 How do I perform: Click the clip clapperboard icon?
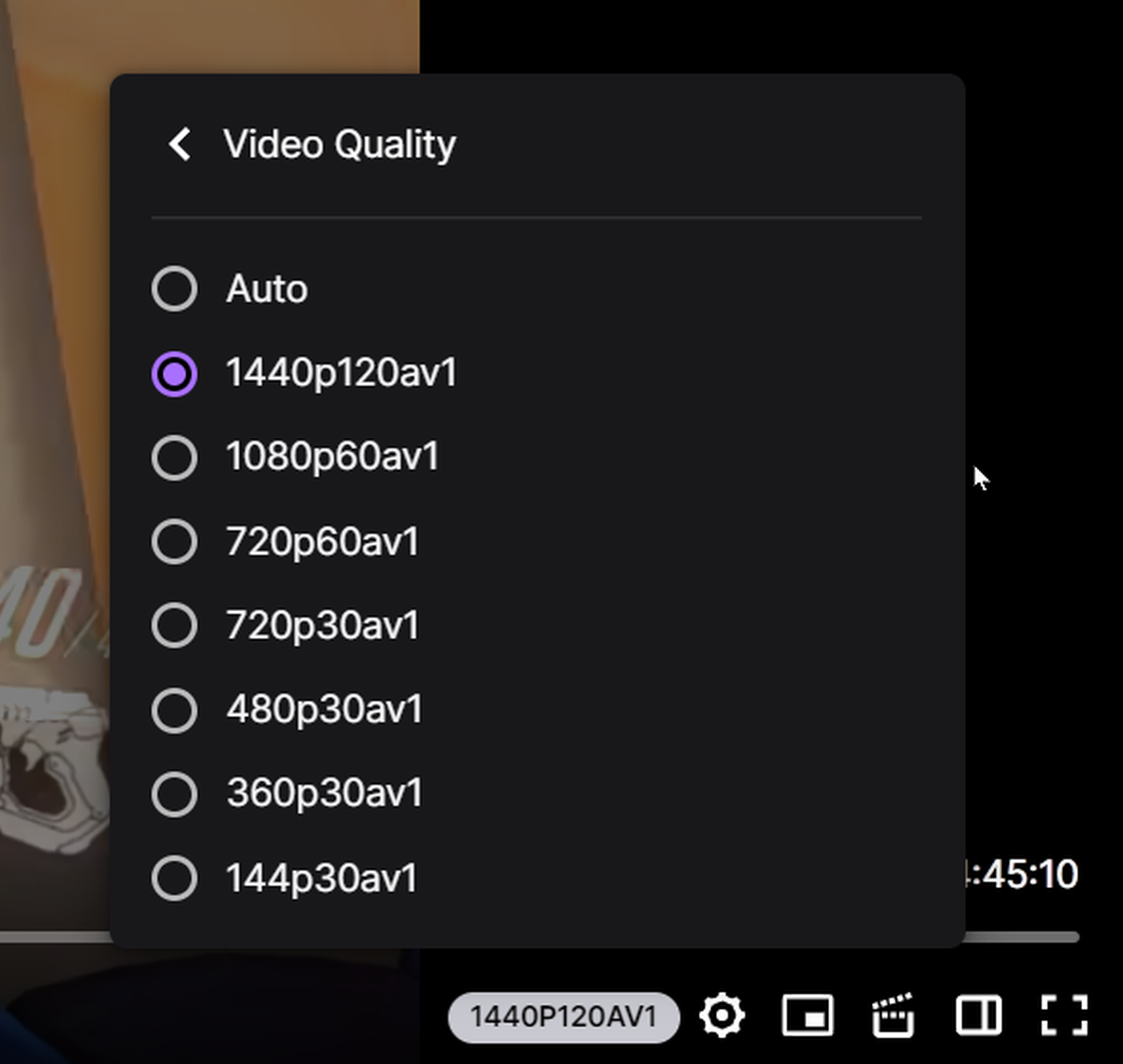(893, 1016)
